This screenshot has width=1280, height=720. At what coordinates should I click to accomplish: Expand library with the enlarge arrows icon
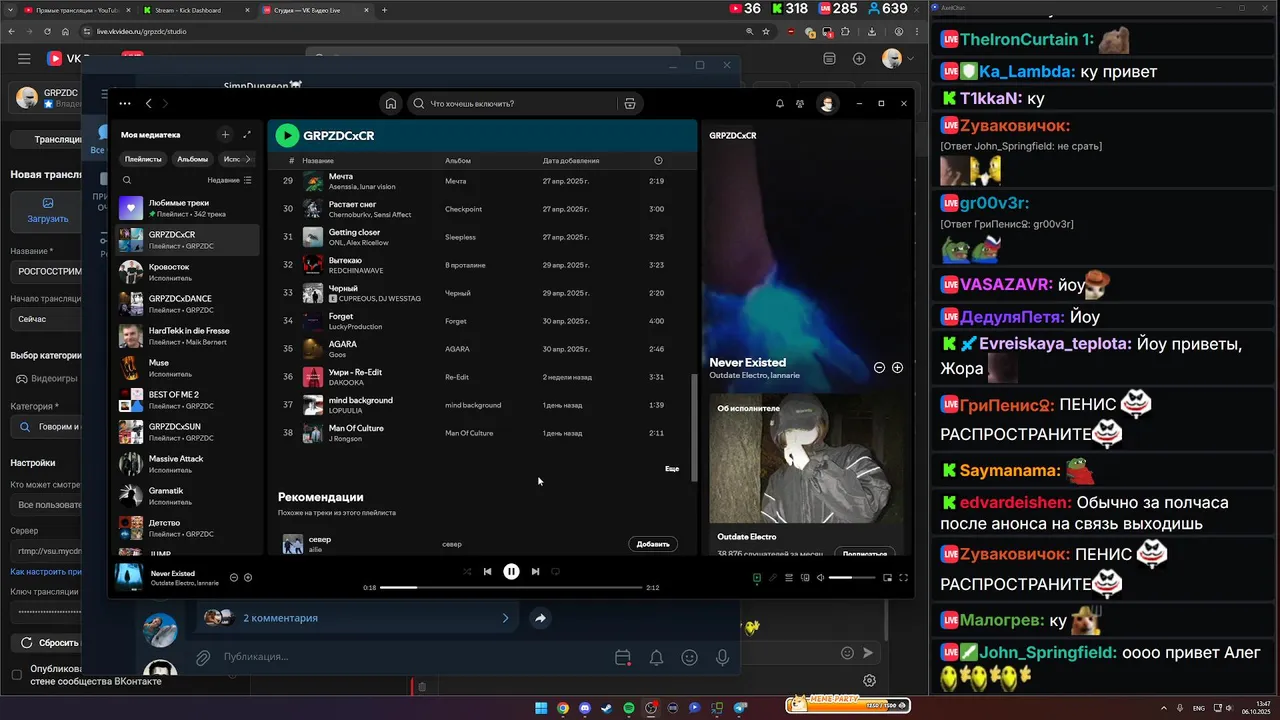pyautogui.click(x=247, y=134)
